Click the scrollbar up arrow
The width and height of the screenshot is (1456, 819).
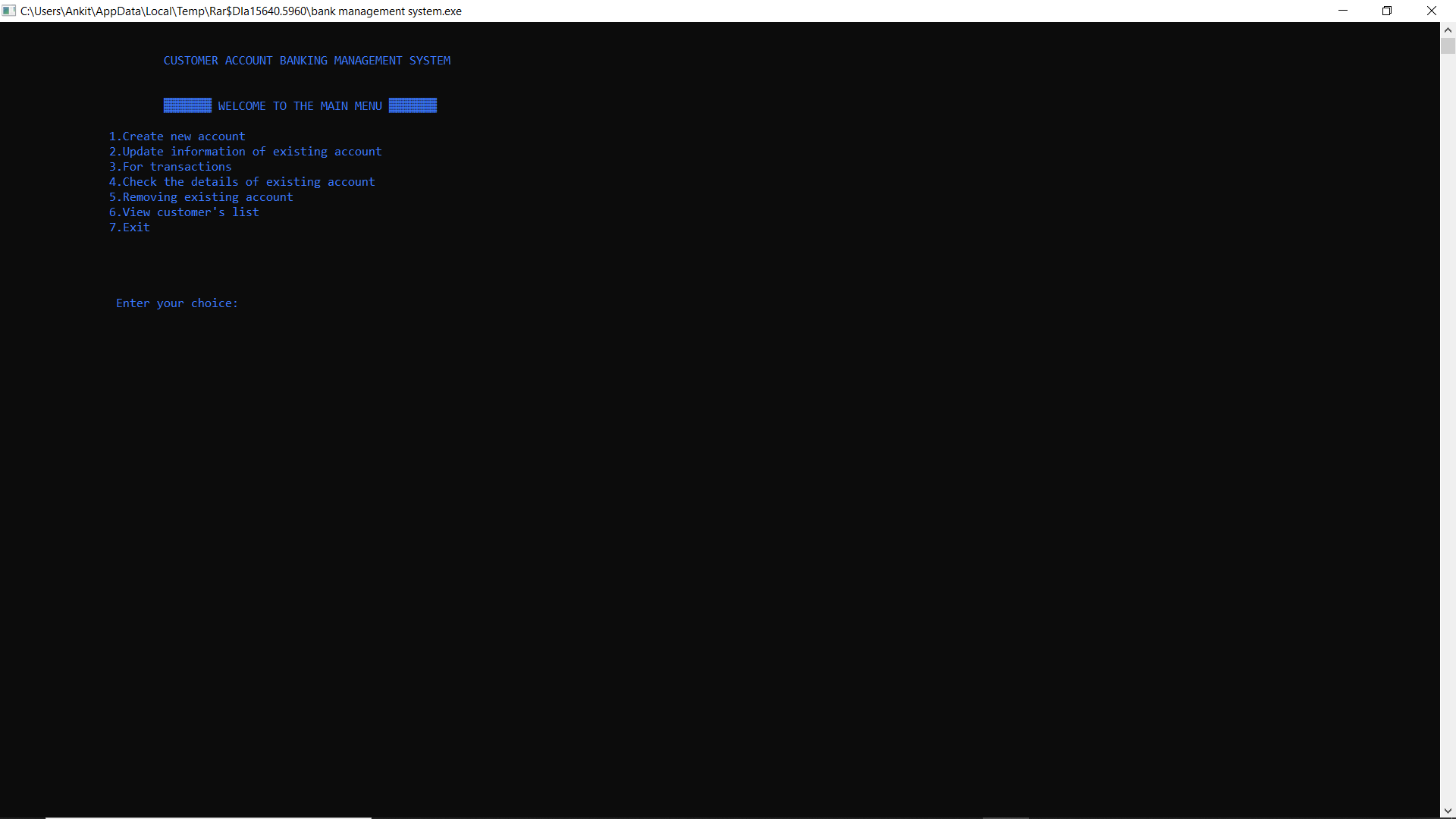(x=1448, y=30)
